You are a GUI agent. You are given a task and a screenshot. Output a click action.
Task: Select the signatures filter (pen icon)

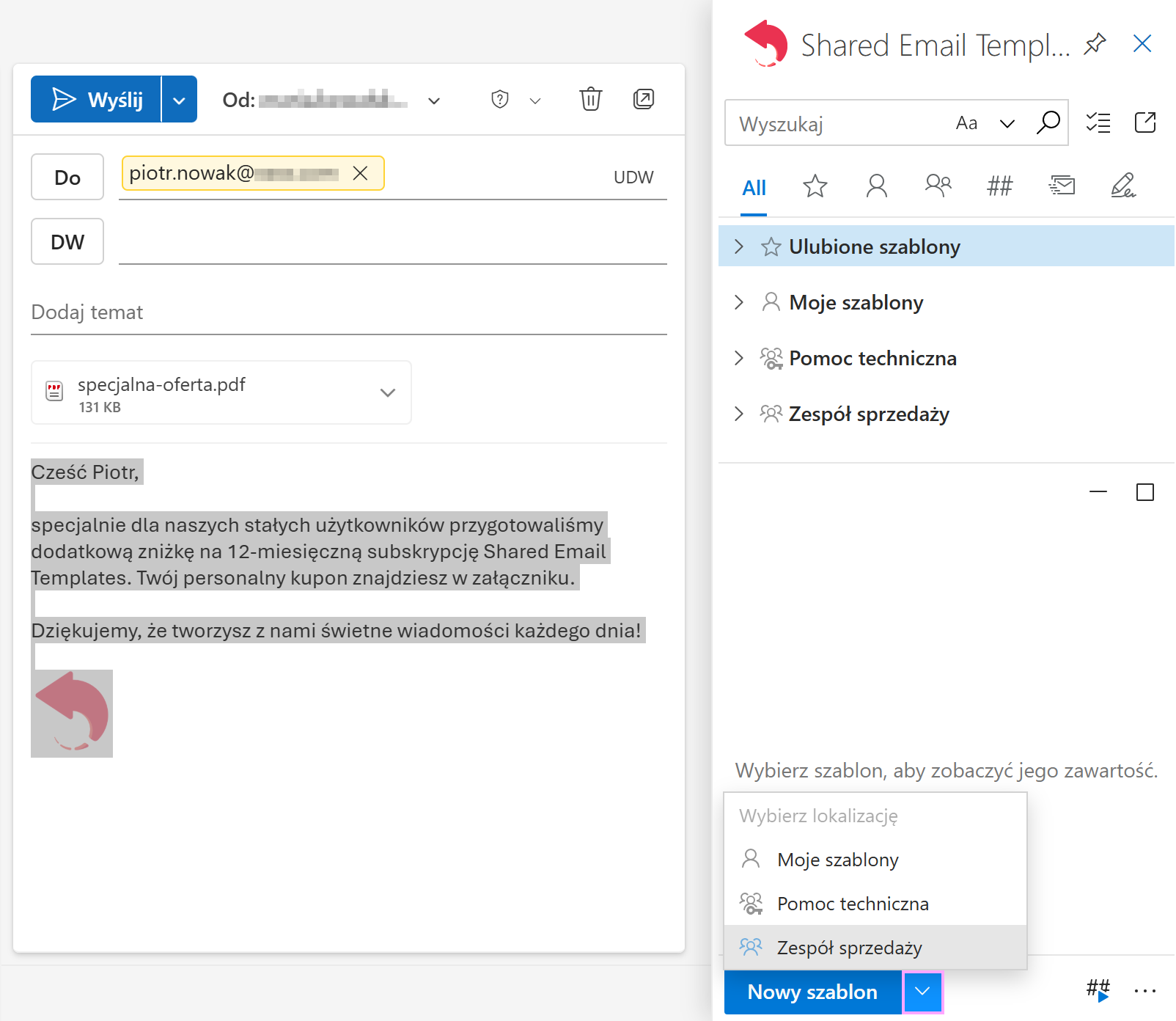click(1123, 186)
